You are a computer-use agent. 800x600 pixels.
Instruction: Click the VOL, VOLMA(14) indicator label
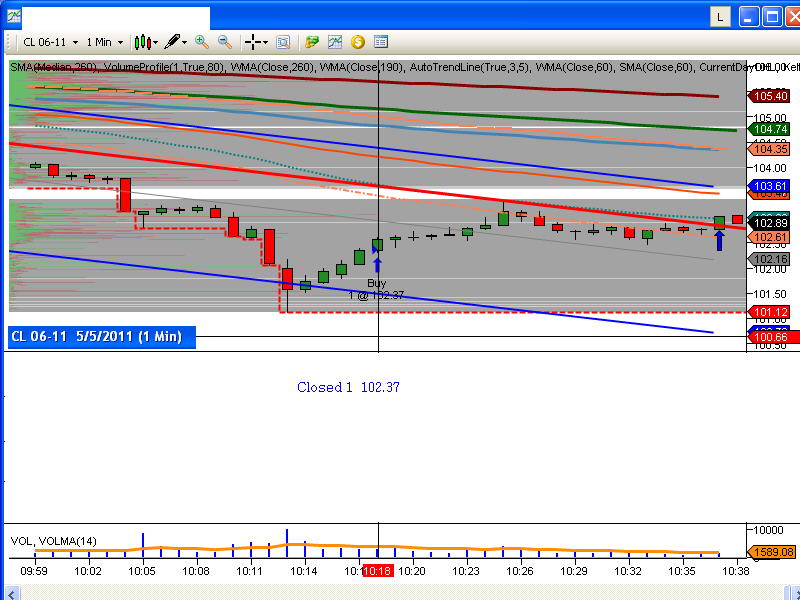(54, 541)
